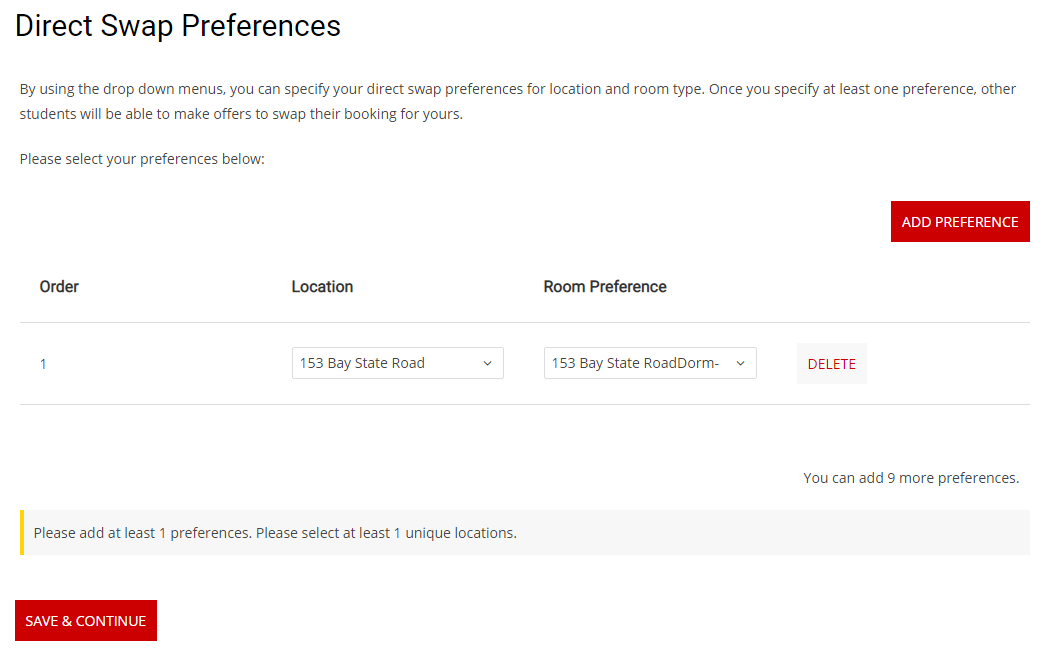Click the yellow accent bar on the warning notice

pos(22,533)
